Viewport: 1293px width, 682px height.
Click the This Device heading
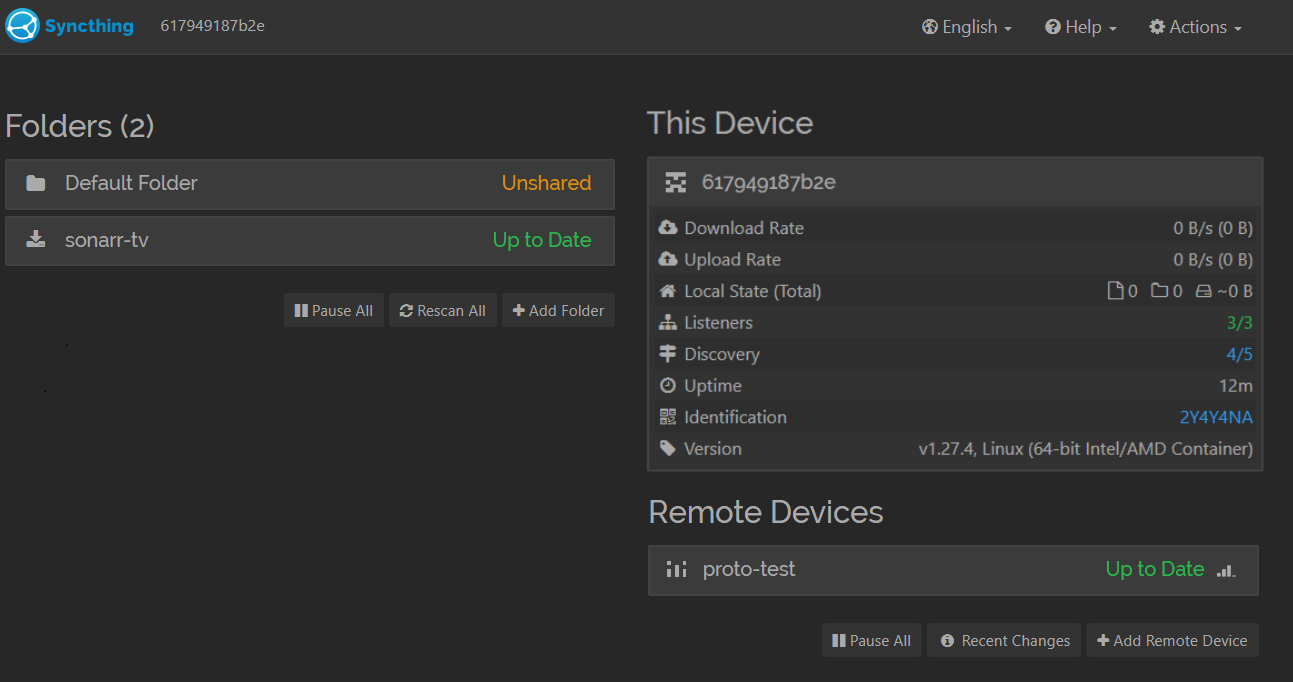click(x=730, y=123)
